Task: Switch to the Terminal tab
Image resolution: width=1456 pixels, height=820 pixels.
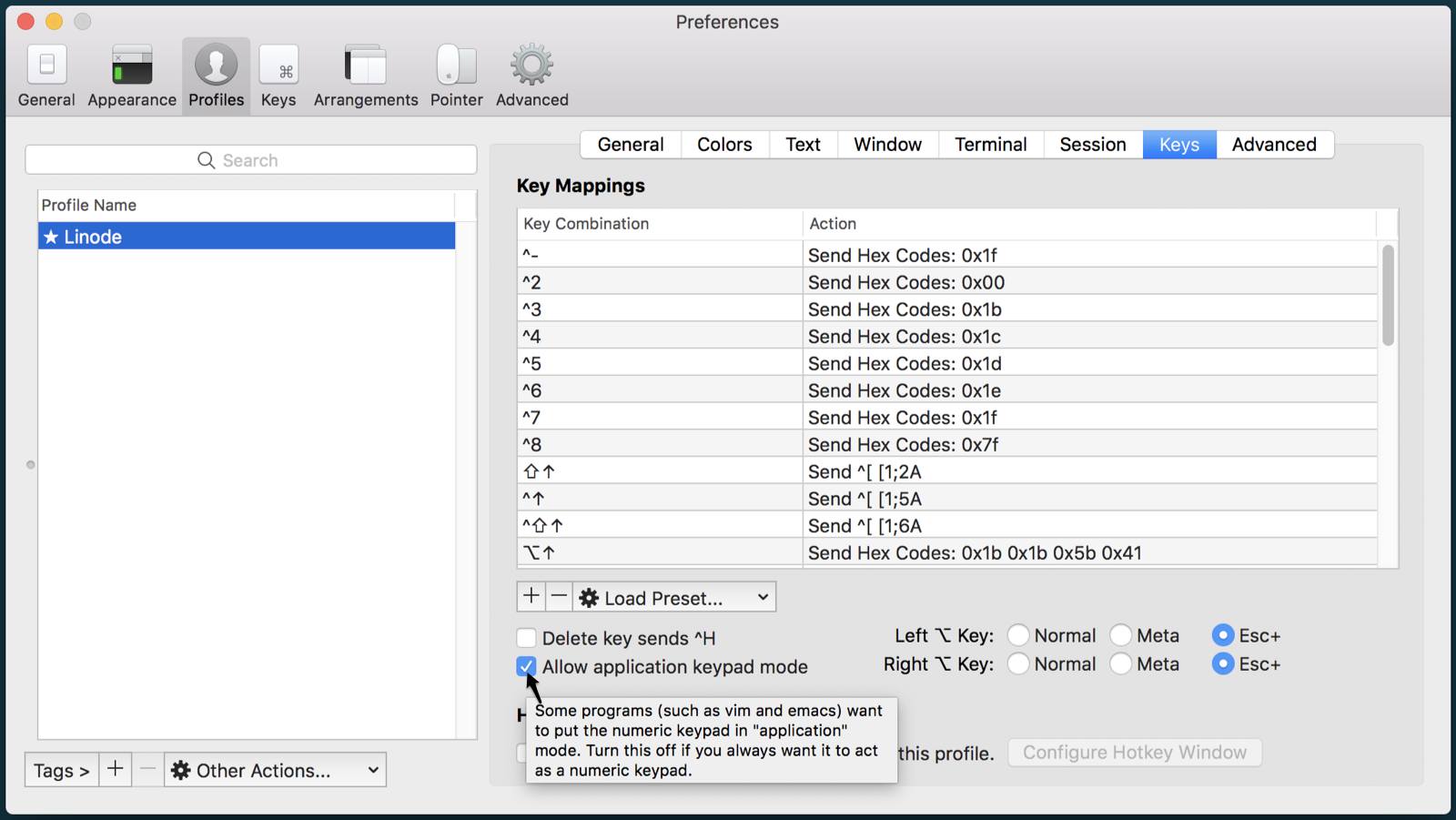Action: (990, 145)
